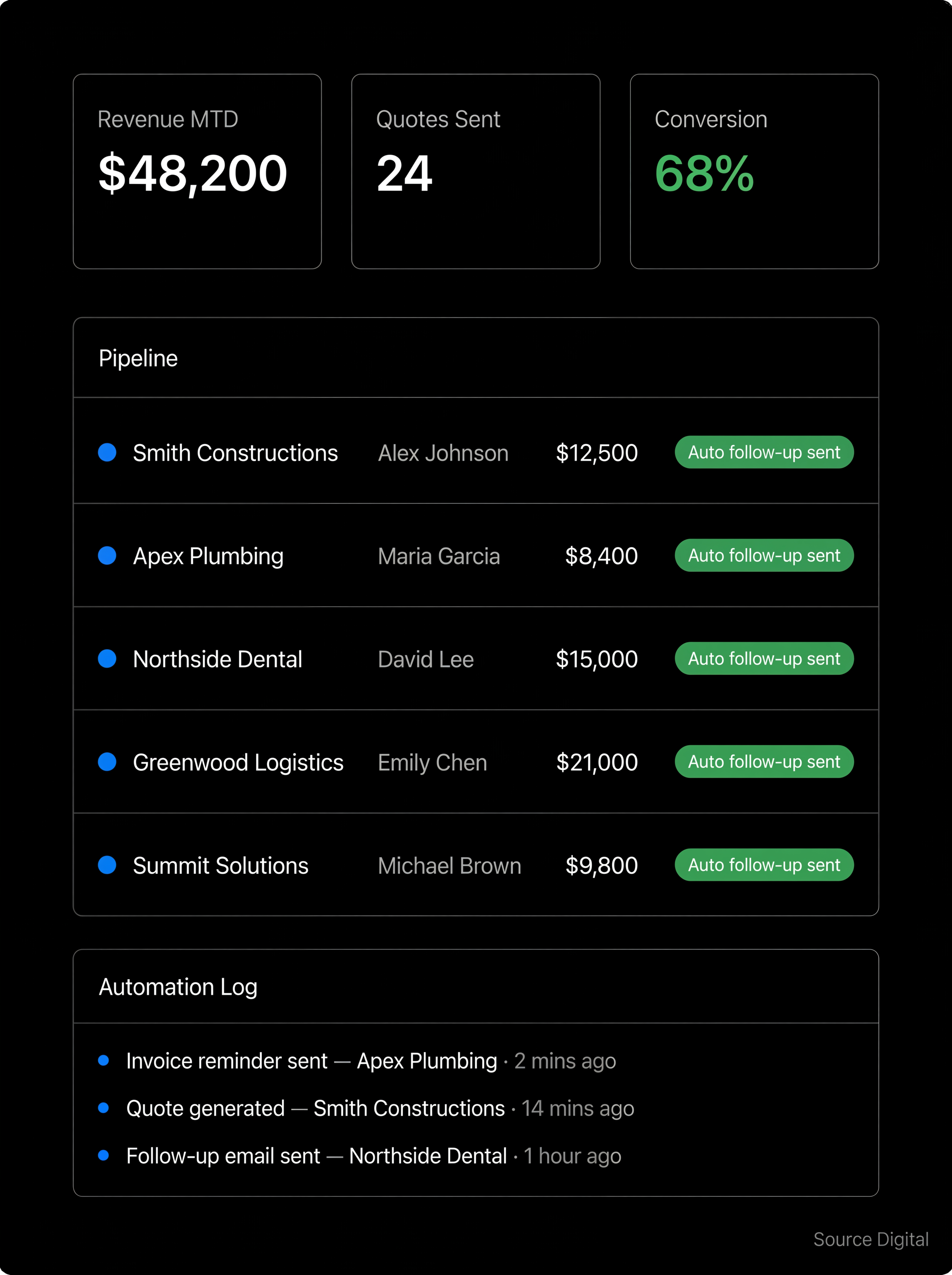Click the blue dot beside Northside Dental
Image resolution: width=952 pixels, height=1275 pixels.
tap(107, 658)
